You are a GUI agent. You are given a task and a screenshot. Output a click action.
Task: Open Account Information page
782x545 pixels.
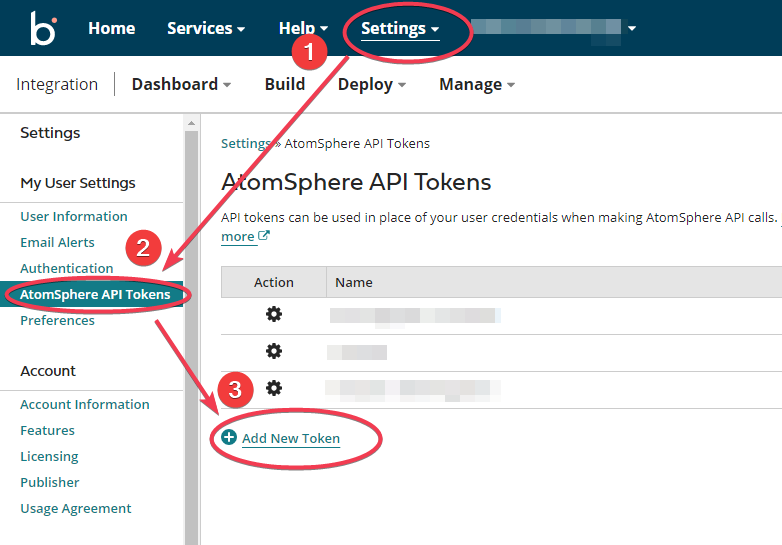pyautogui.click(x=85, y=404)
